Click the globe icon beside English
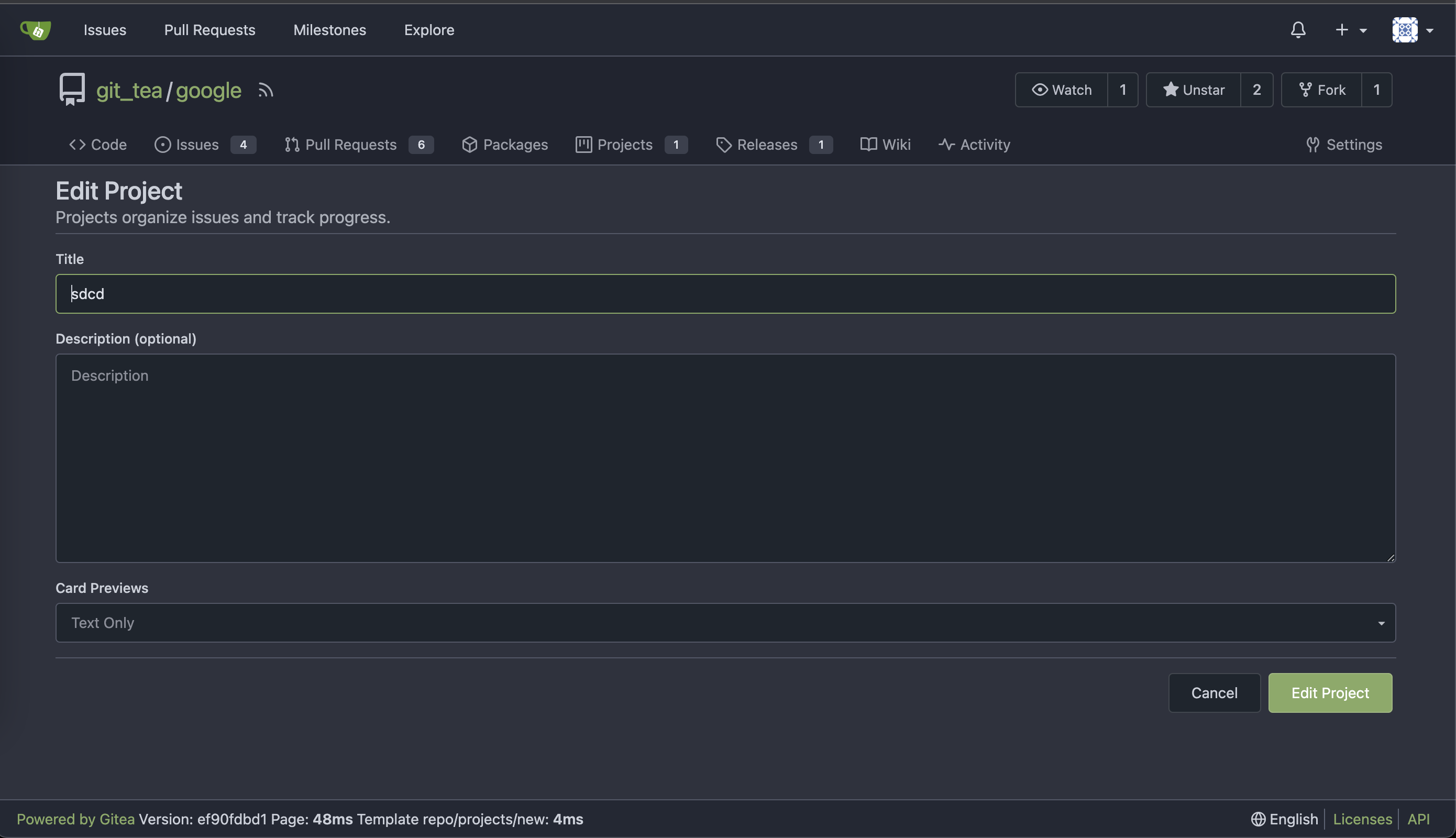 1258,819
